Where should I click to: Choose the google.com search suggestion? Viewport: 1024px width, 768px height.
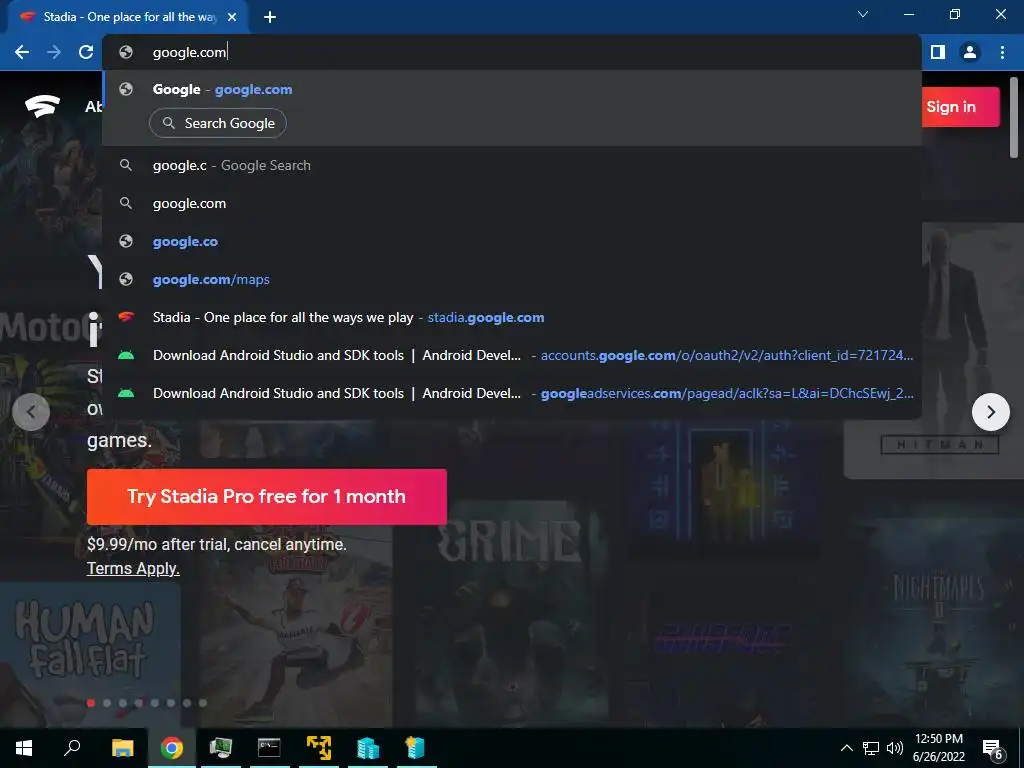point(512,203)
